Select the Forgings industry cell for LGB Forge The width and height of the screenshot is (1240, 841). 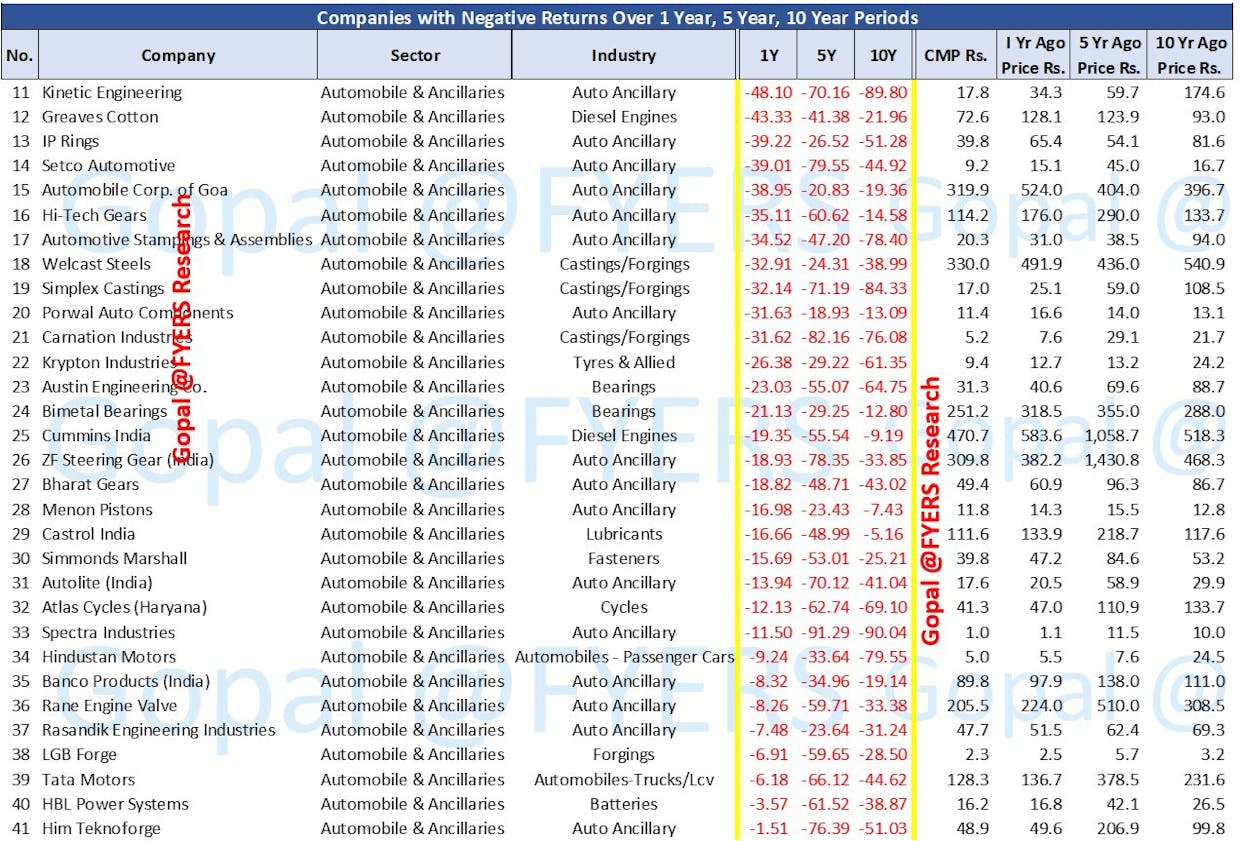pyautogui.click(x=624, y=754)
